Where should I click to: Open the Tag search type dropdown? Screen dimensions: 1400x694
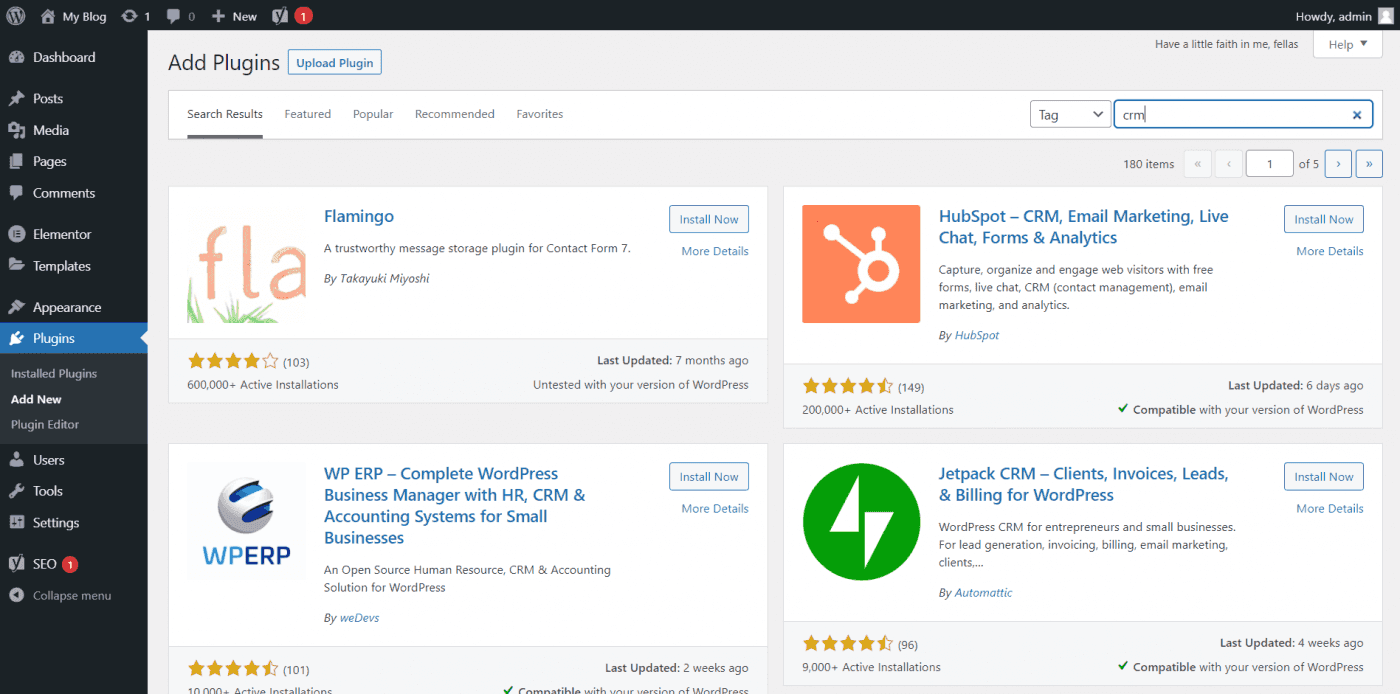(x=1070, y=115)
